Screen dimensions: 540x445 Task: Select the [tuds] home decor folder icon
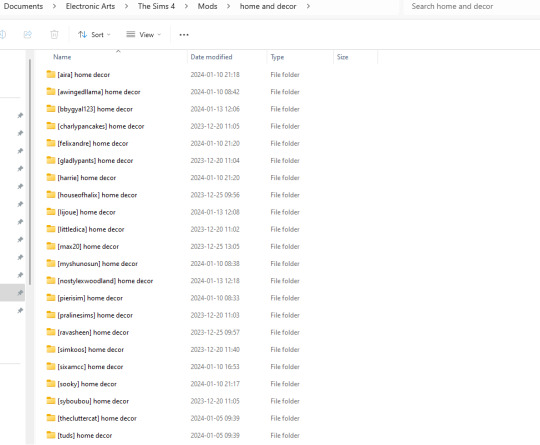point(51,435)
